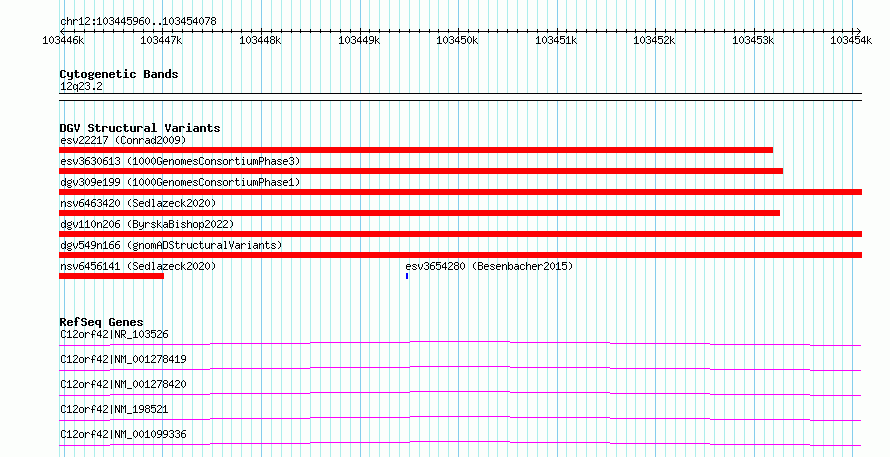Click the ruler's left arrowhead
Image resolution: width=890 pixels, height=457 pixels.
click(x=62, y=31)
